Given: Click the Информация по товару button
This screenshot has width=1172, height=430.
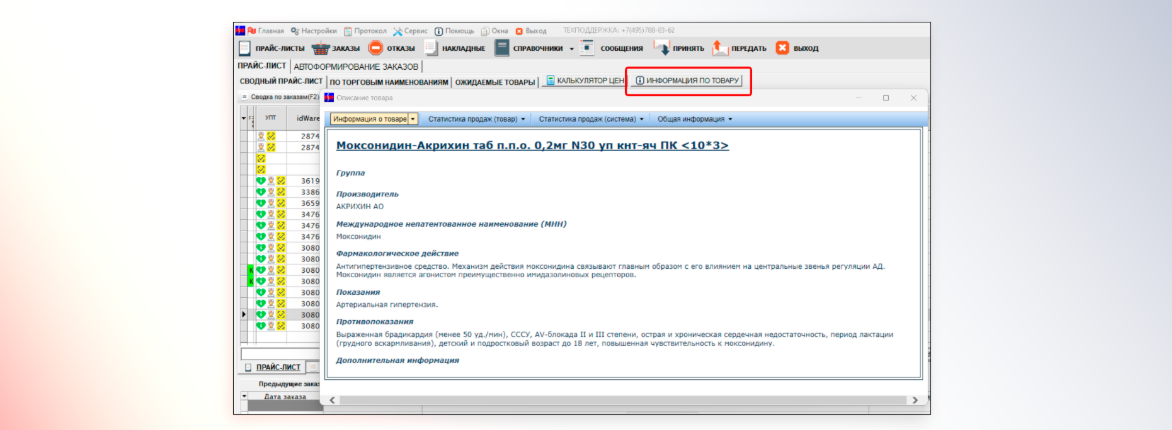Looking at the screenshot, I should tap(688, 81).
